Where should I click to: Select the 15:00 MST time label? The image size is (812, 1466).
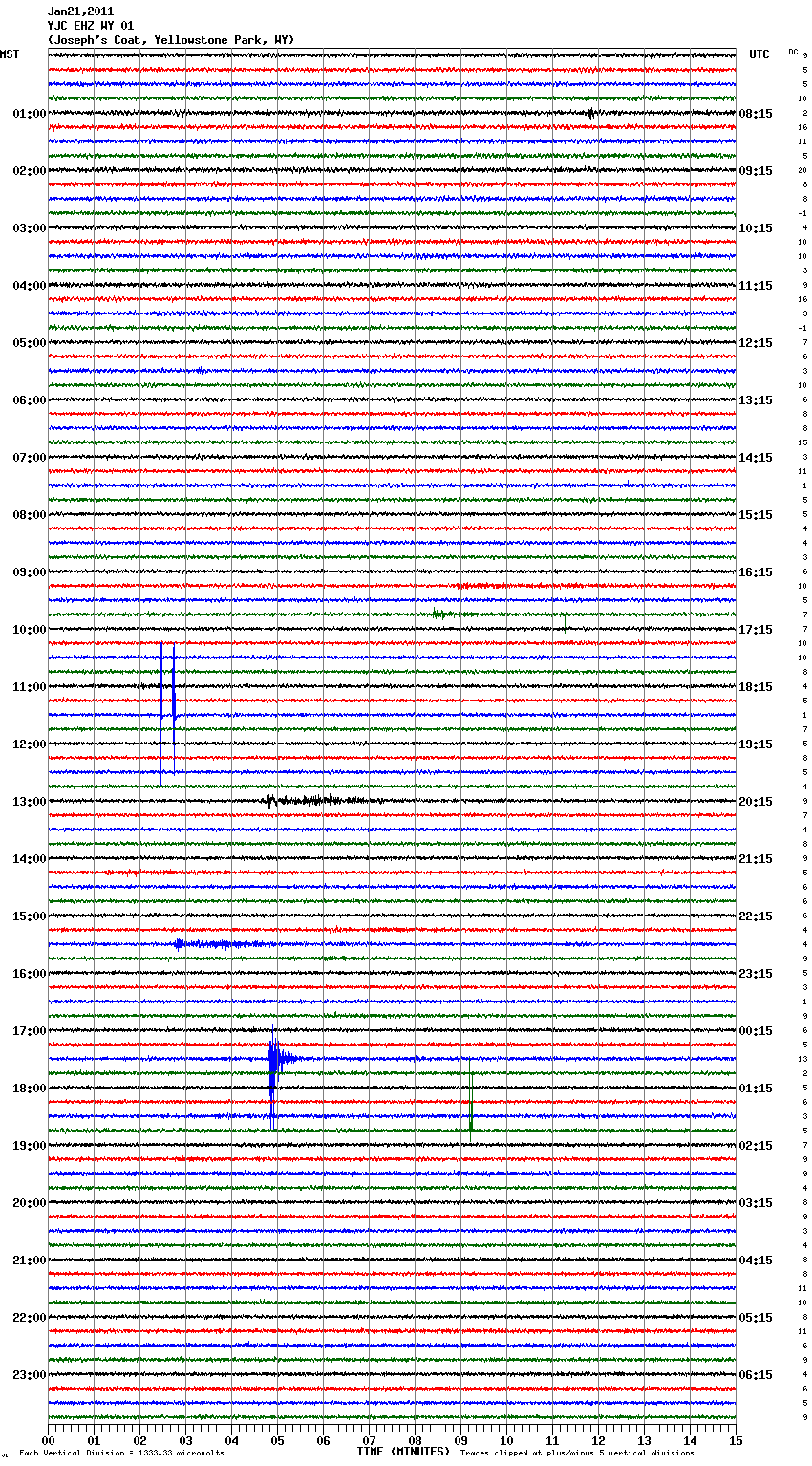(30, 916)
